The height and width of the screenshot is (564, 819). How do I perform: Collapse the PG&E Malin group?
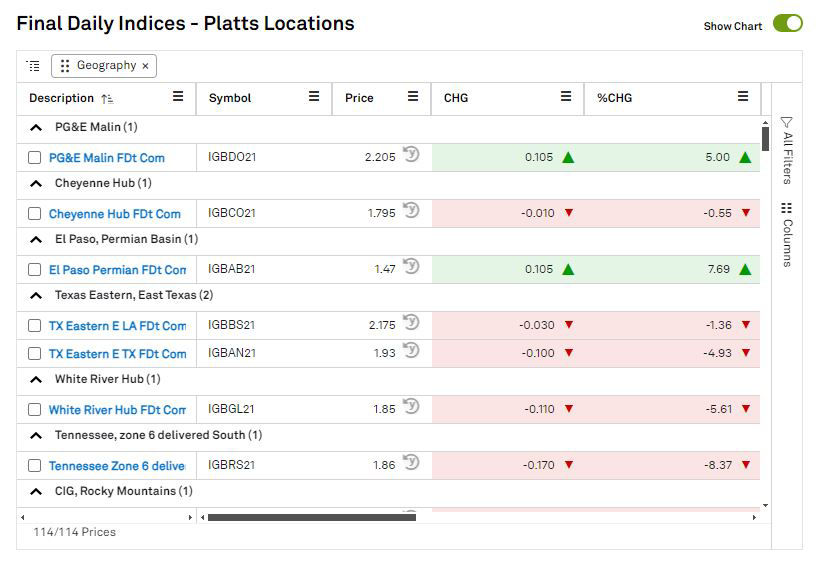(x=36, y=128)
